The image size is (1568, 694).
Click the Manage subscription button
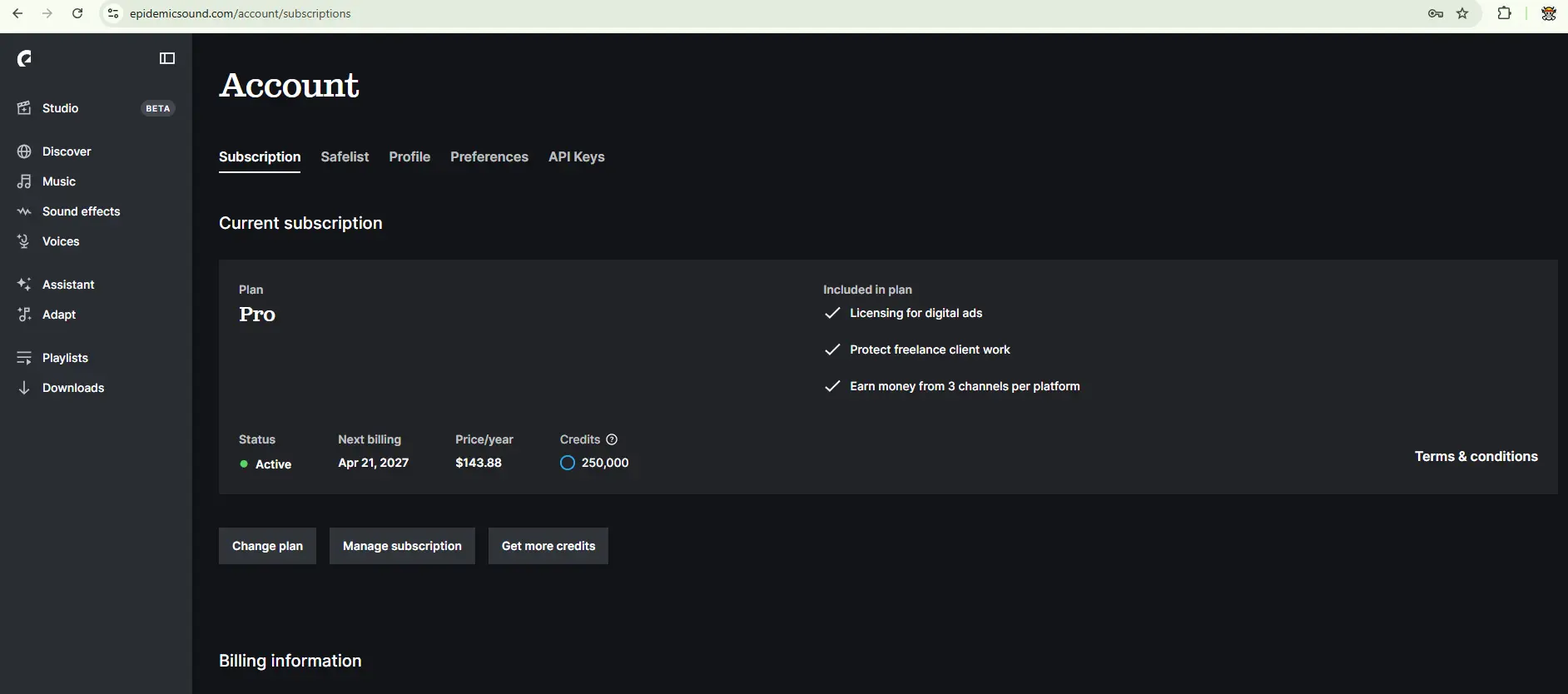402,546
